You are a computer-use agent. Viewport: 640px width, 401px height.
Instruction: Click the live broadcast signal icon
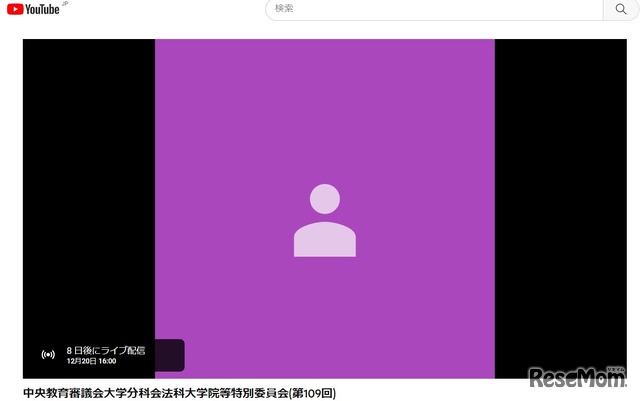(48, 354)
